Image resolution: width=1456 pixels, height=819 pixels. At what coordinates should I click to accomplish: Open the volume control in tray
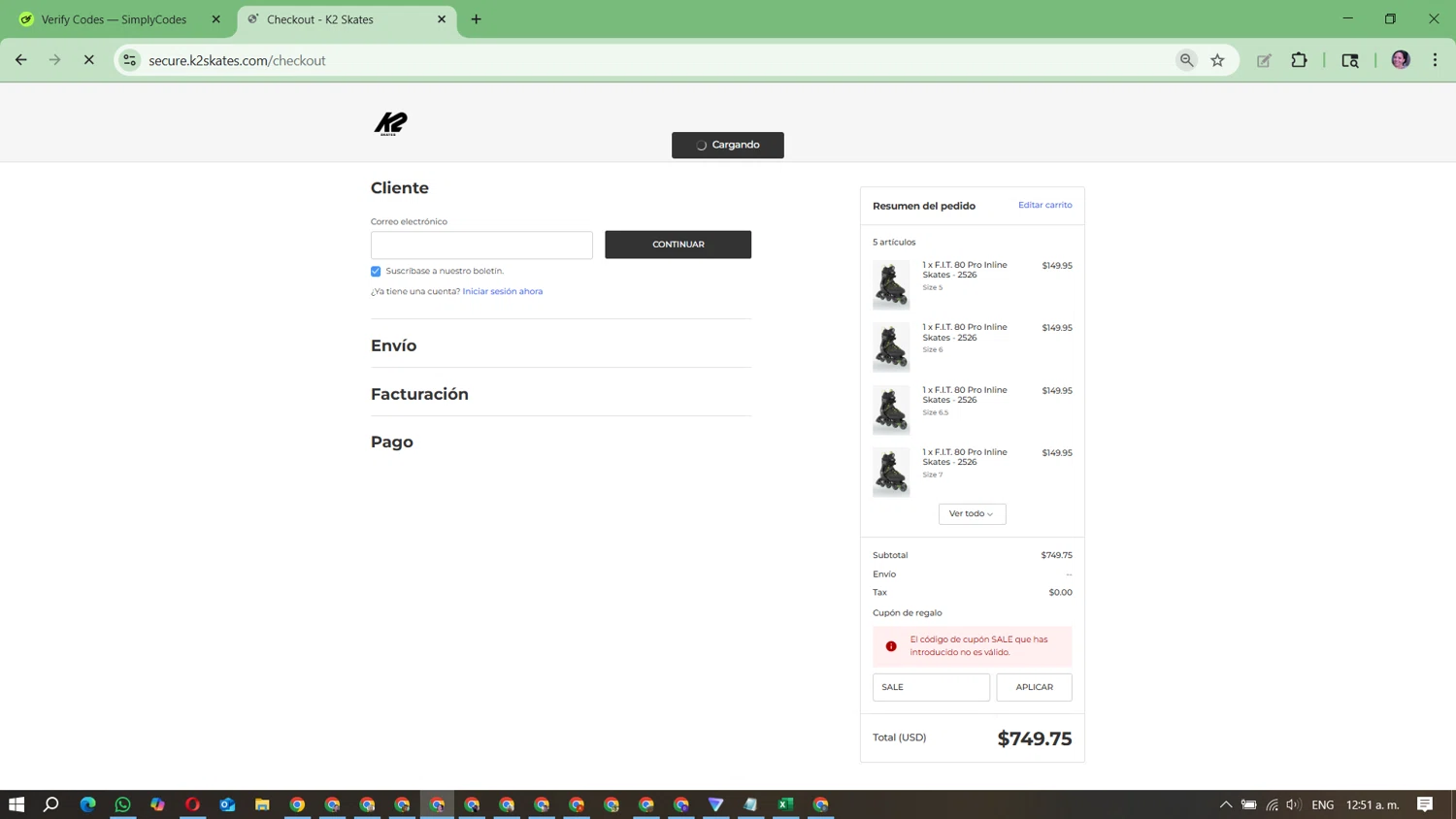tap(1293, 804)
